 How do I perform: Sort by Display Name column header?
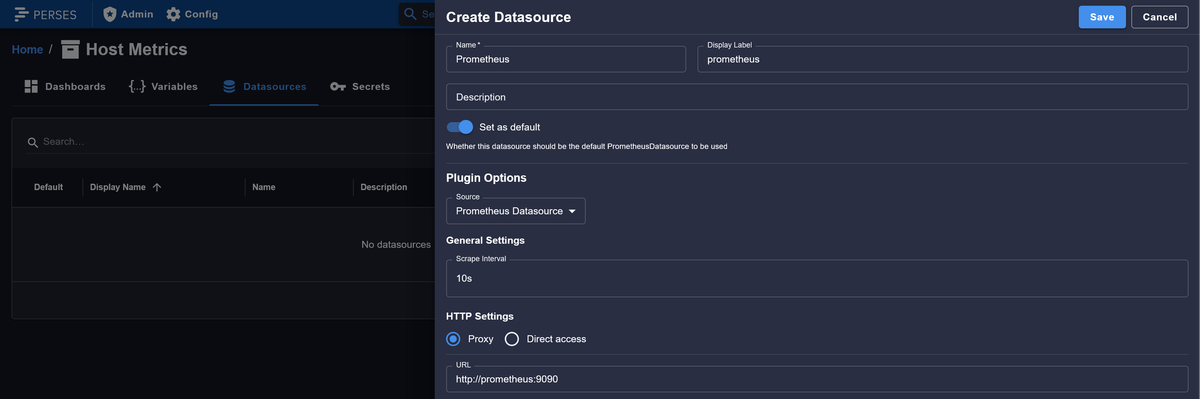pyautogui.click(x=118, y=187)
